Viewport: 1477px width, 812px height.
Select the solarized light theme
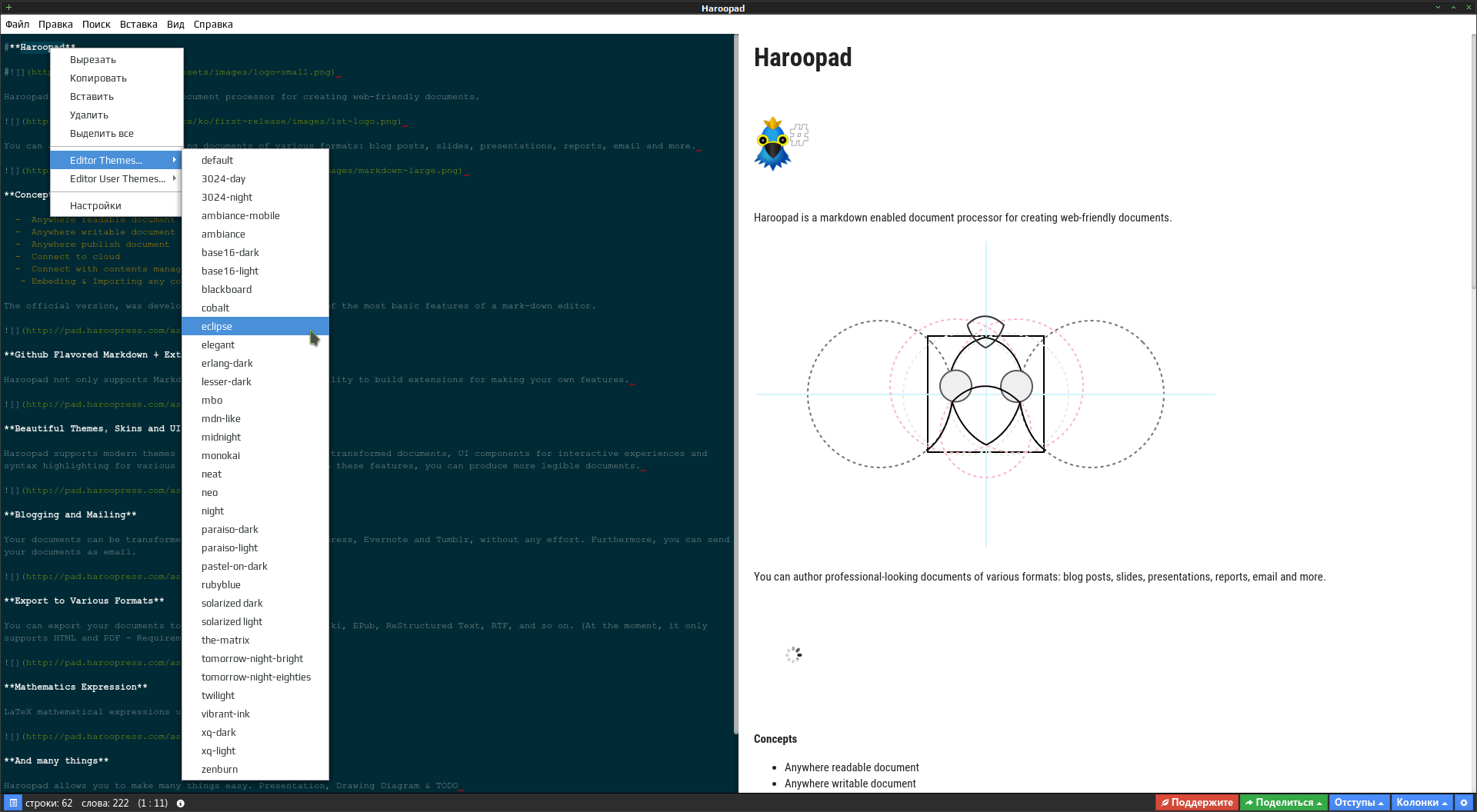255,621
